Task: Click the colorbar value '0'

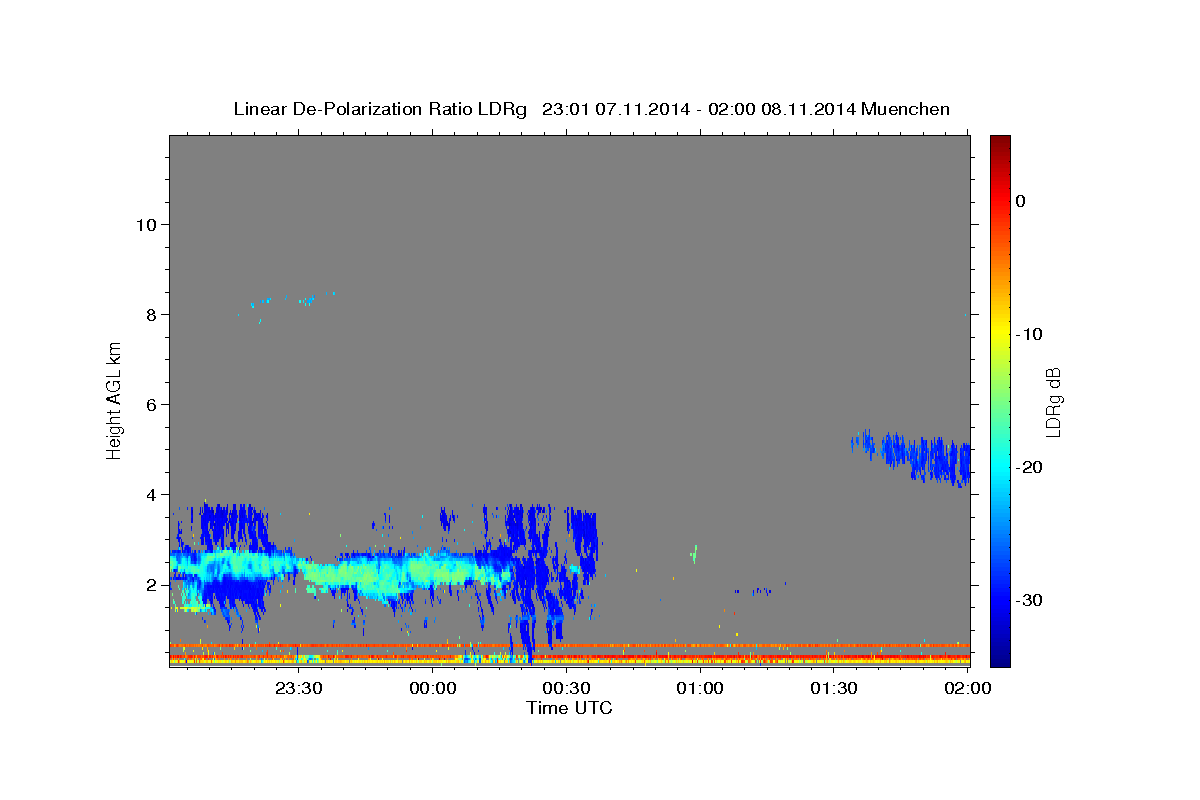Action: tap(1020, 201)
